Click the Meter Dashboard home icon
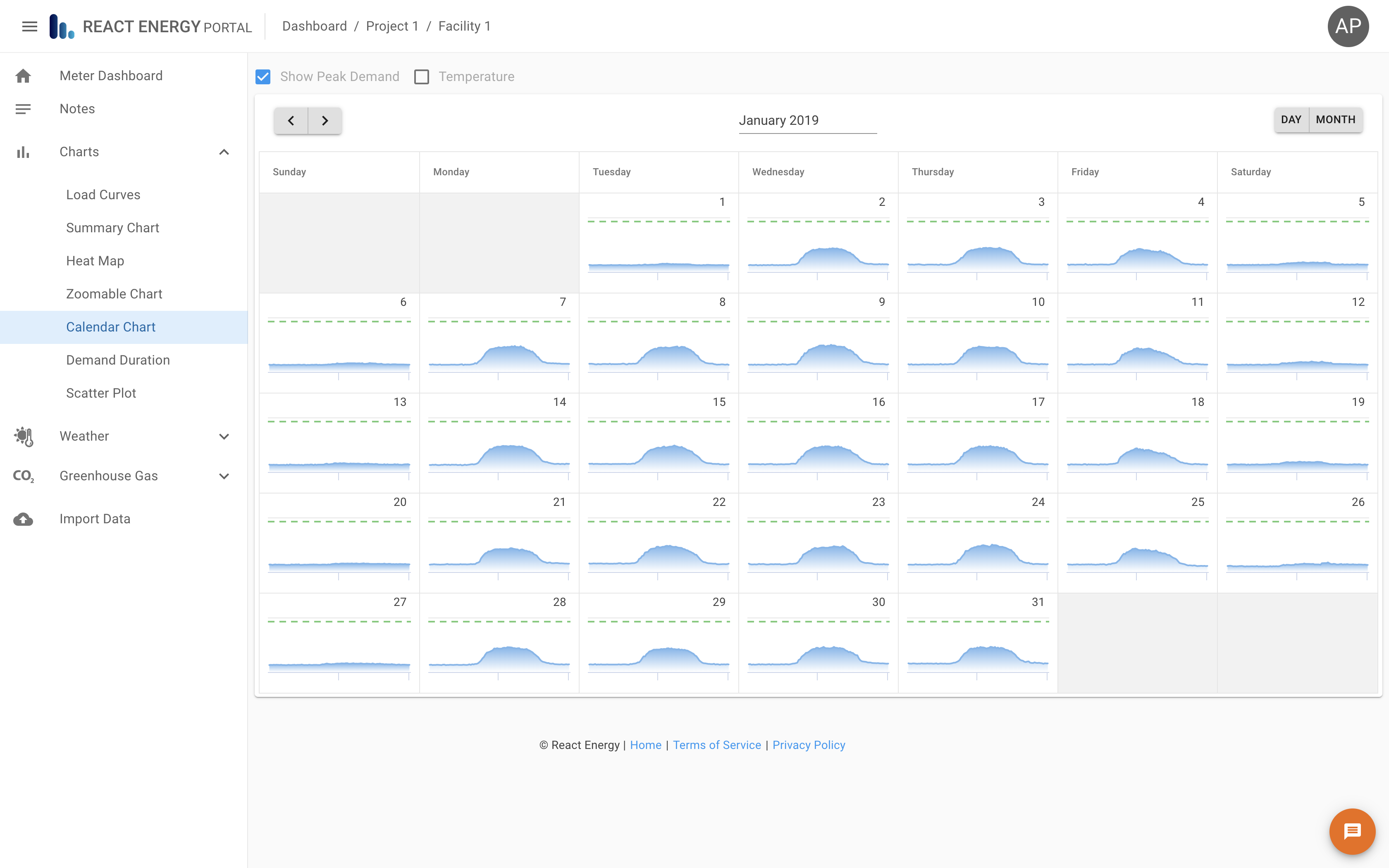This screenshot has width=1389, height=868. (x=23, y=75)
